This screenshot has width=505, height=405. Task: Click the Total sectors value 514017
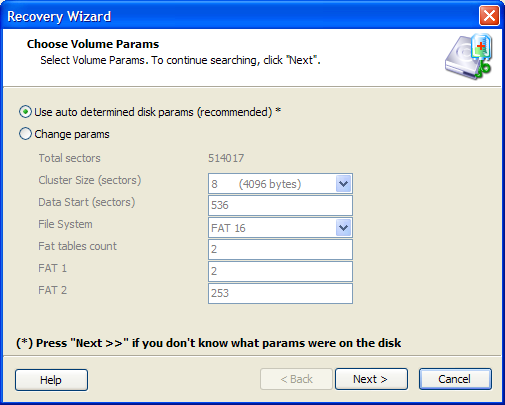[x=226, y=158]
